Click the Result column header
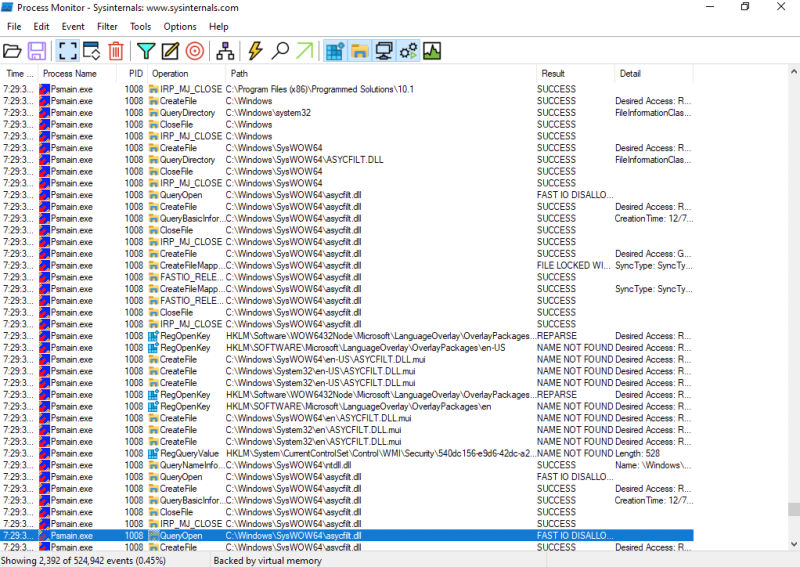 (x=576, y=73)
